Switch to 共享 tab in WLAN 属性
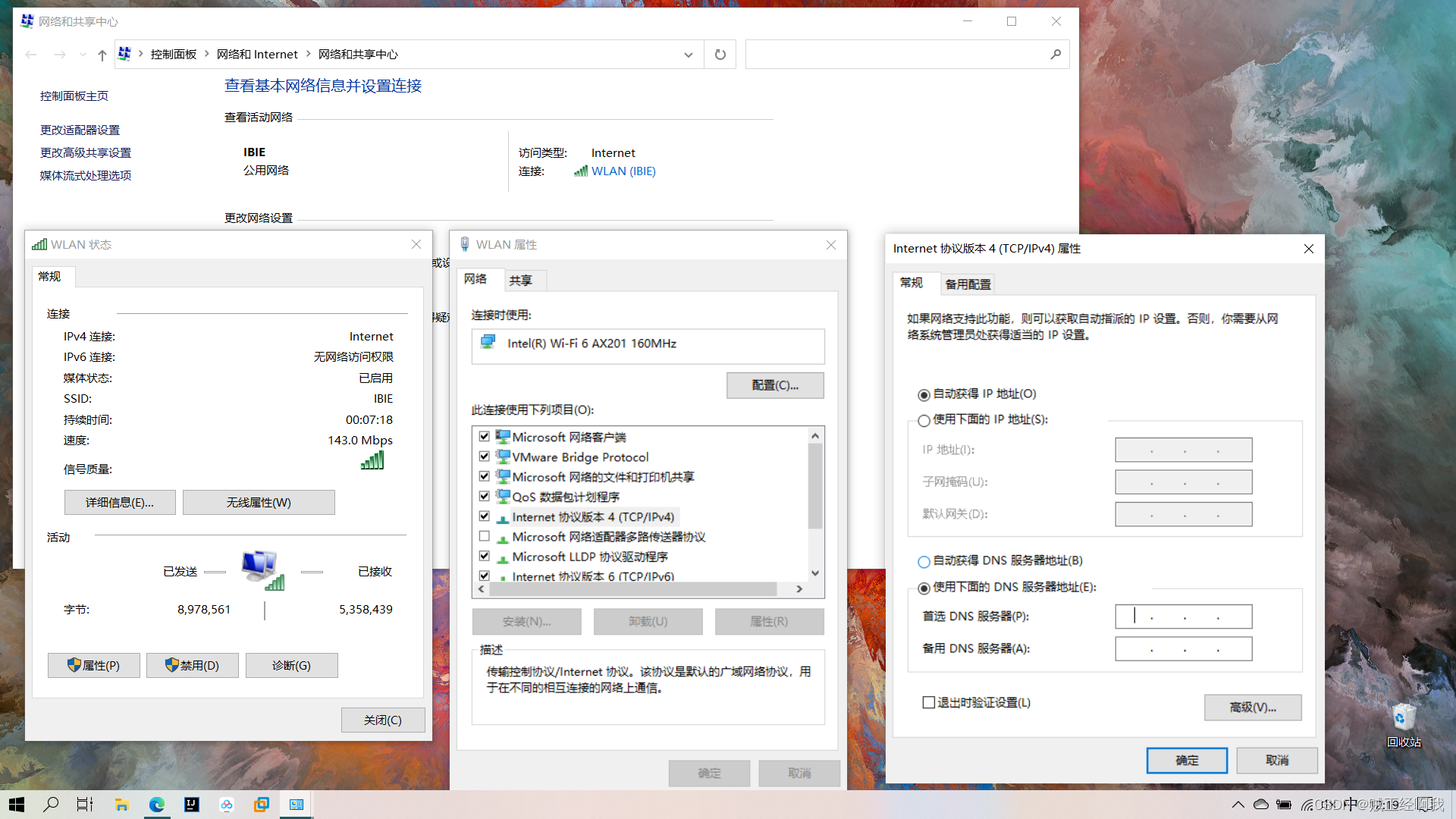This screenshot has width=1456, height=819. click(x=520, y=281)
